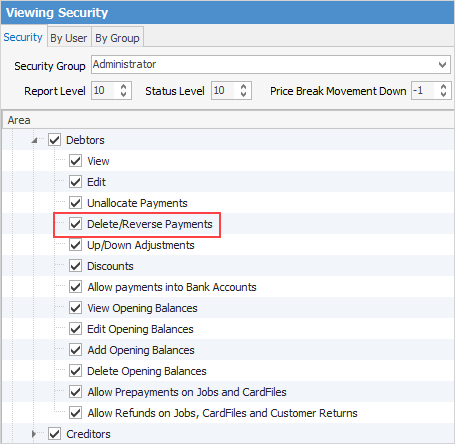
Task: Toggle the Up/Down Adjustments checkbox
Action: 75,245
